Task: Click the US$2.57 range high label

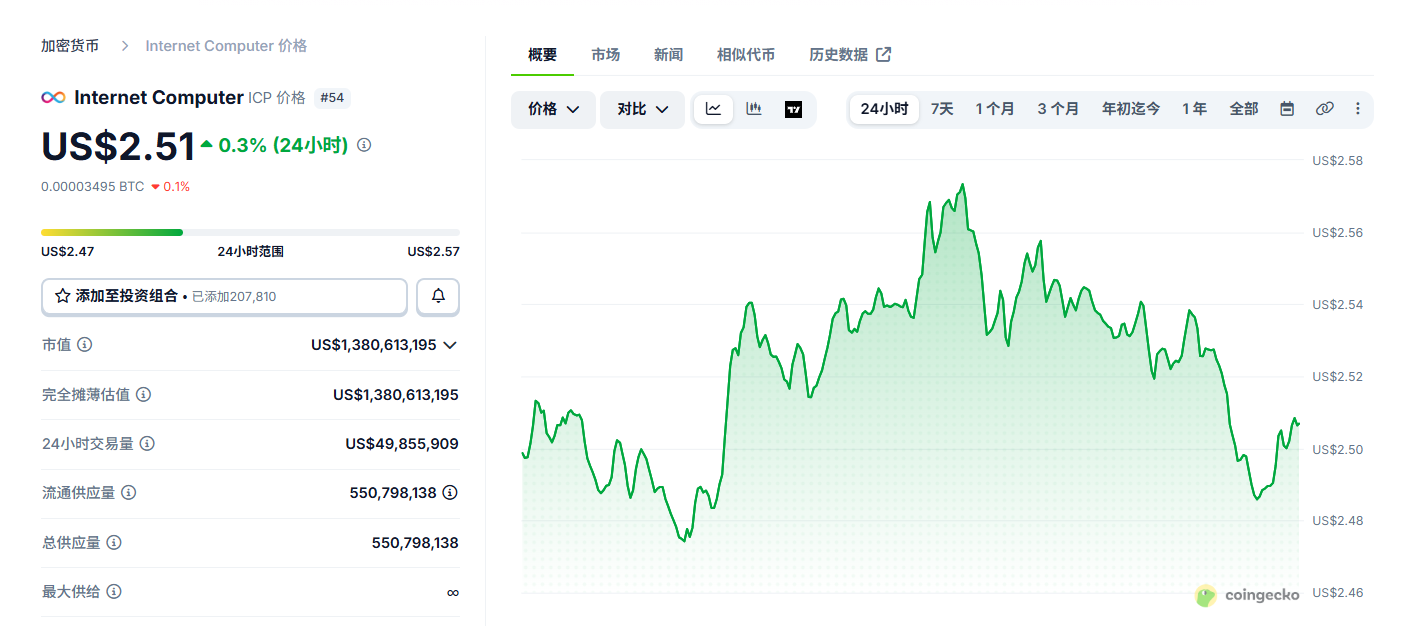Action: [433, 252]
